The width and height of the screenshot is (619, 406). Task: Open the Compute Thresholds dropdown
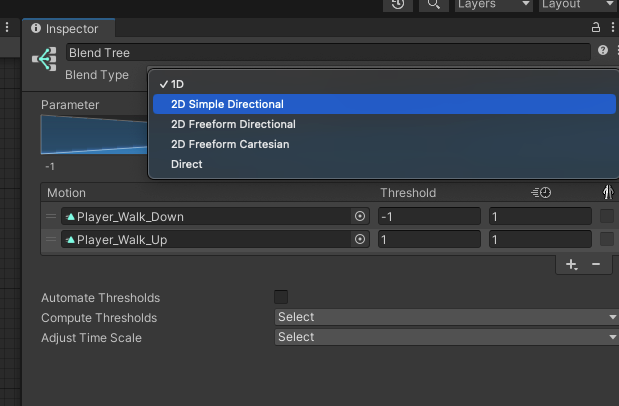coord(446,317)
